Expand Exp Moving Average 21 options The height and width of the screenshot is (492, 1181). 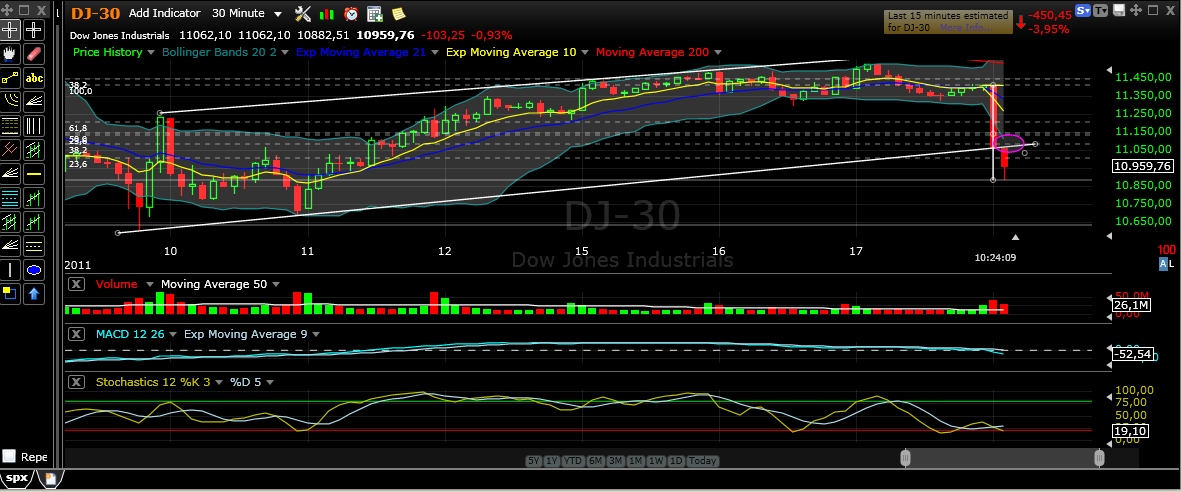click(435, 53)
